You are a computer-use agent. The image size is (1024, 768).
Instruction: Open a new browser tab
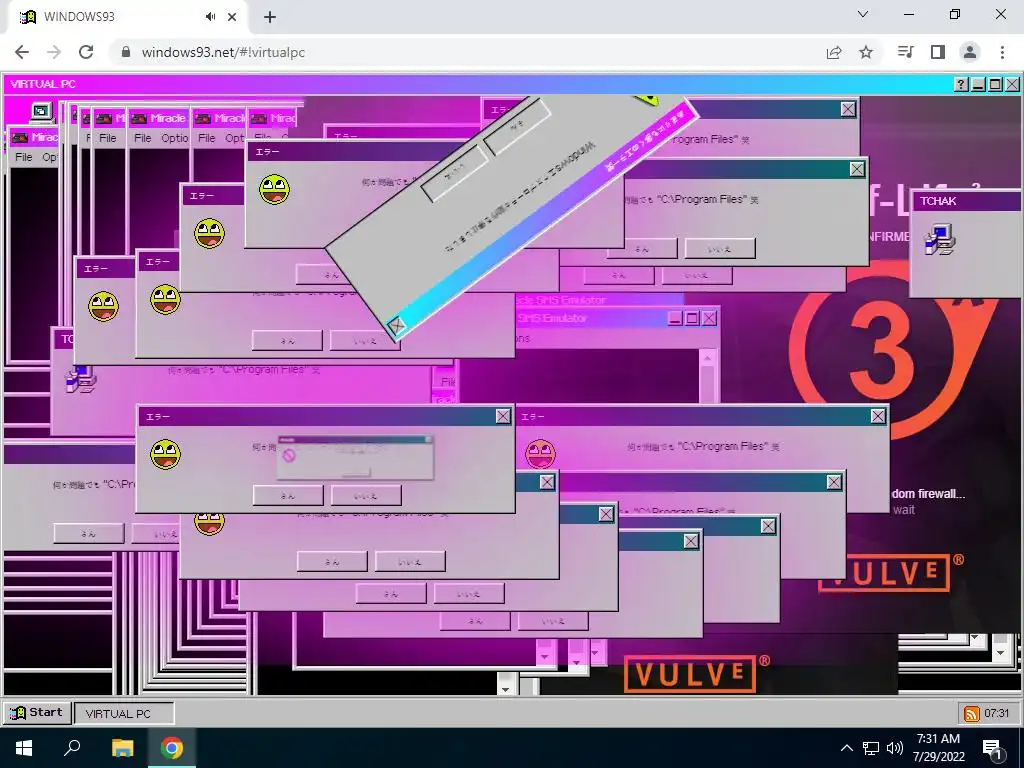coord(270,17)
